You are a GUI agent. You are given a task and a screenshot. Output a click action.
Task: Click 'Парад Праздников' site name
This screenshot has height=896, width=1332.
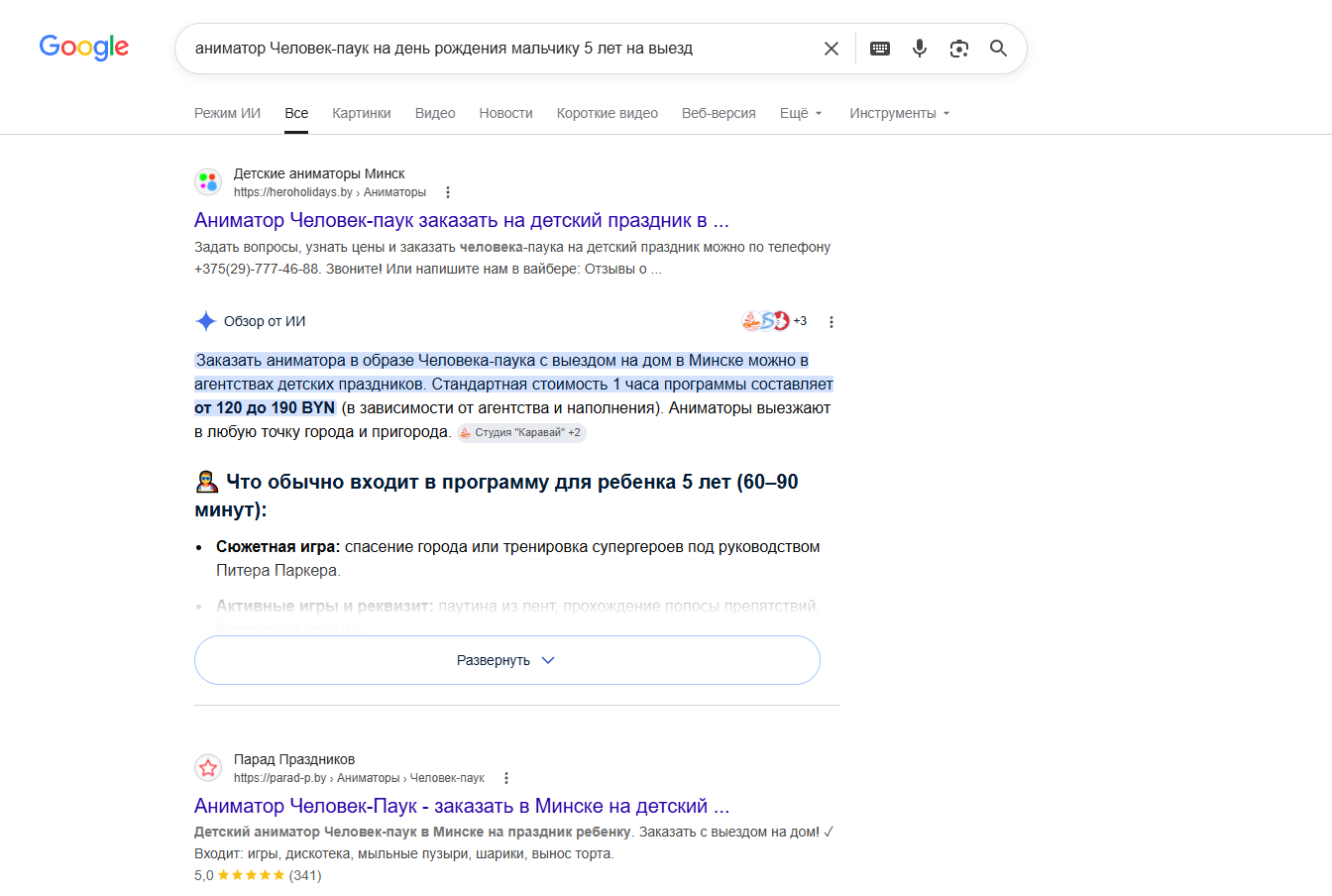pyautogui.click(x=294, y=759)
